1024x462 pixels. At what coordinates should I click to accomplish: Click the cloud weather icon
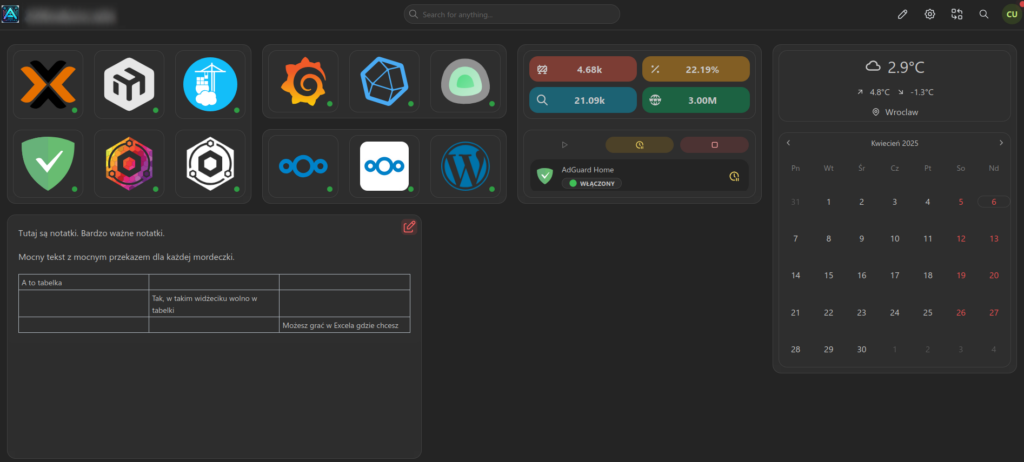tap(873, 66)
